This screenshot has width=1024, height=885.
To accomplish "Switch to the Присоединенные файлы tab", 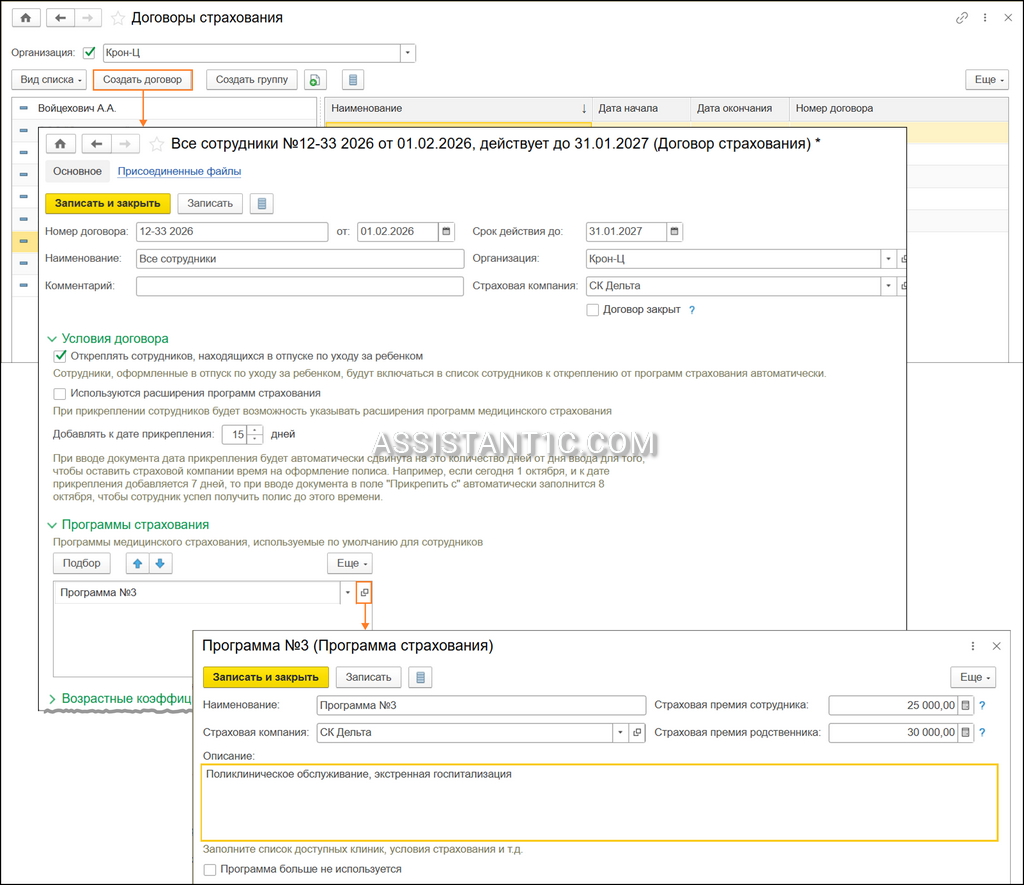I will click(179, 171).
